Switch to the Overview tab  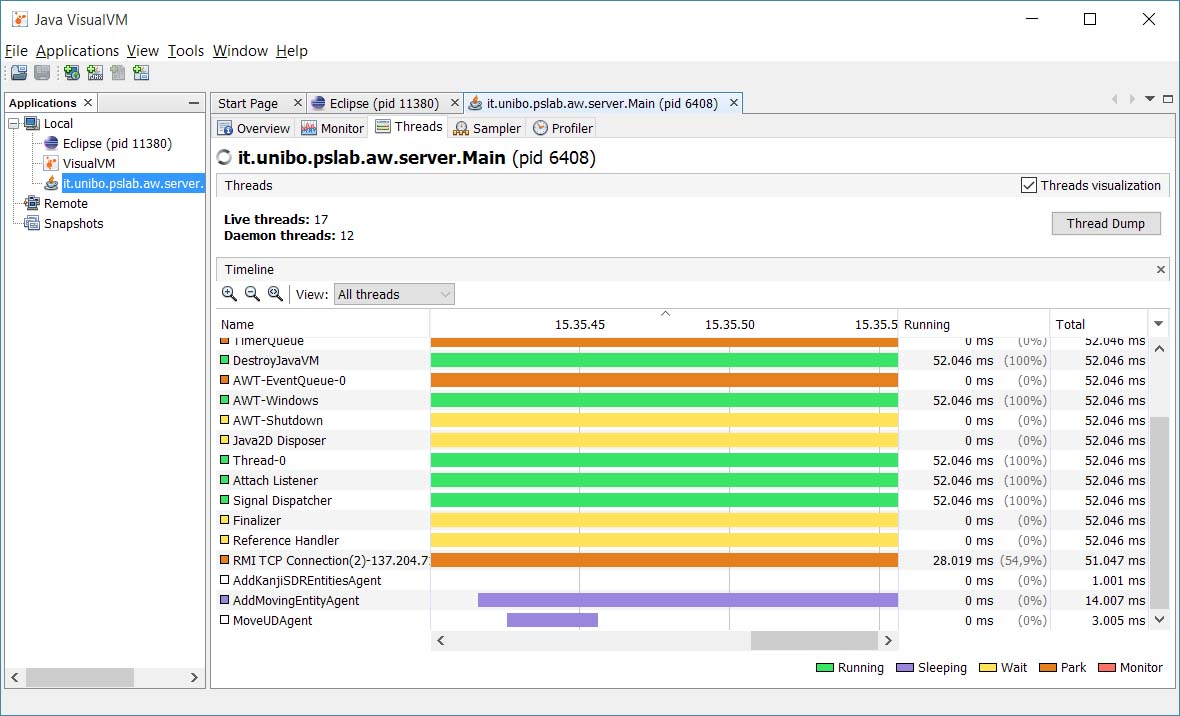click(254, 128)
